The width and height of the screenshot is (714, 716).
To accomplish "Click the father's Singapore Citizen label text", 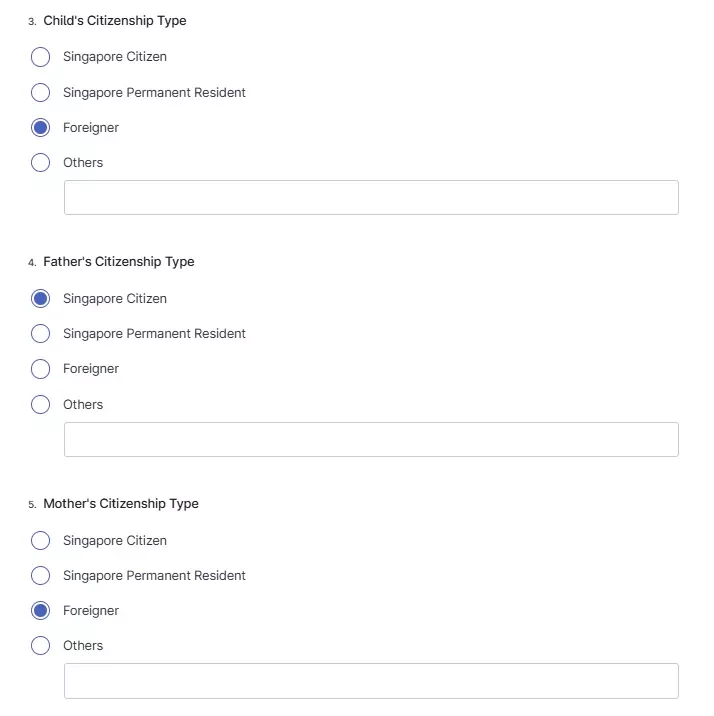I will tap(115, 299).
